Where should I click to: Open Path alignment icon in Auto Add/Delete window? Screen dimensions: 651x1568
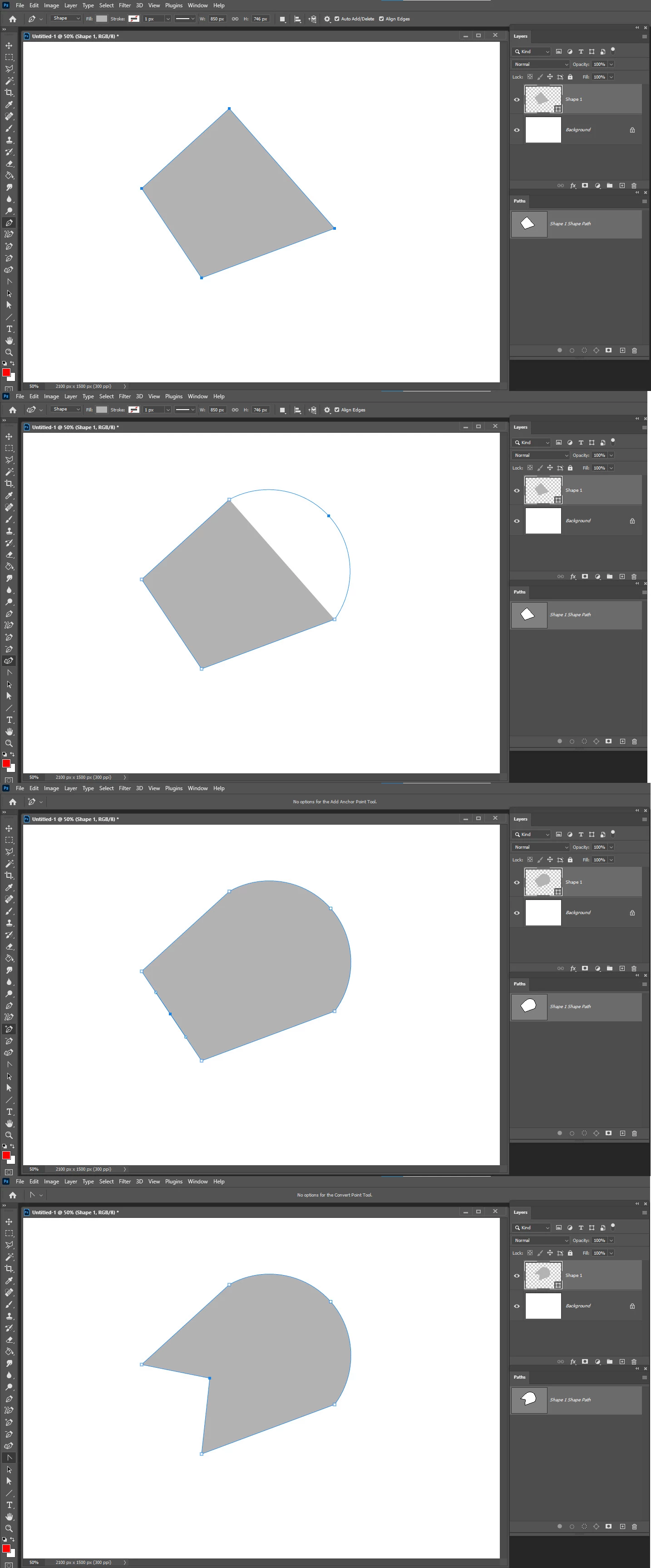click(297, 19)
